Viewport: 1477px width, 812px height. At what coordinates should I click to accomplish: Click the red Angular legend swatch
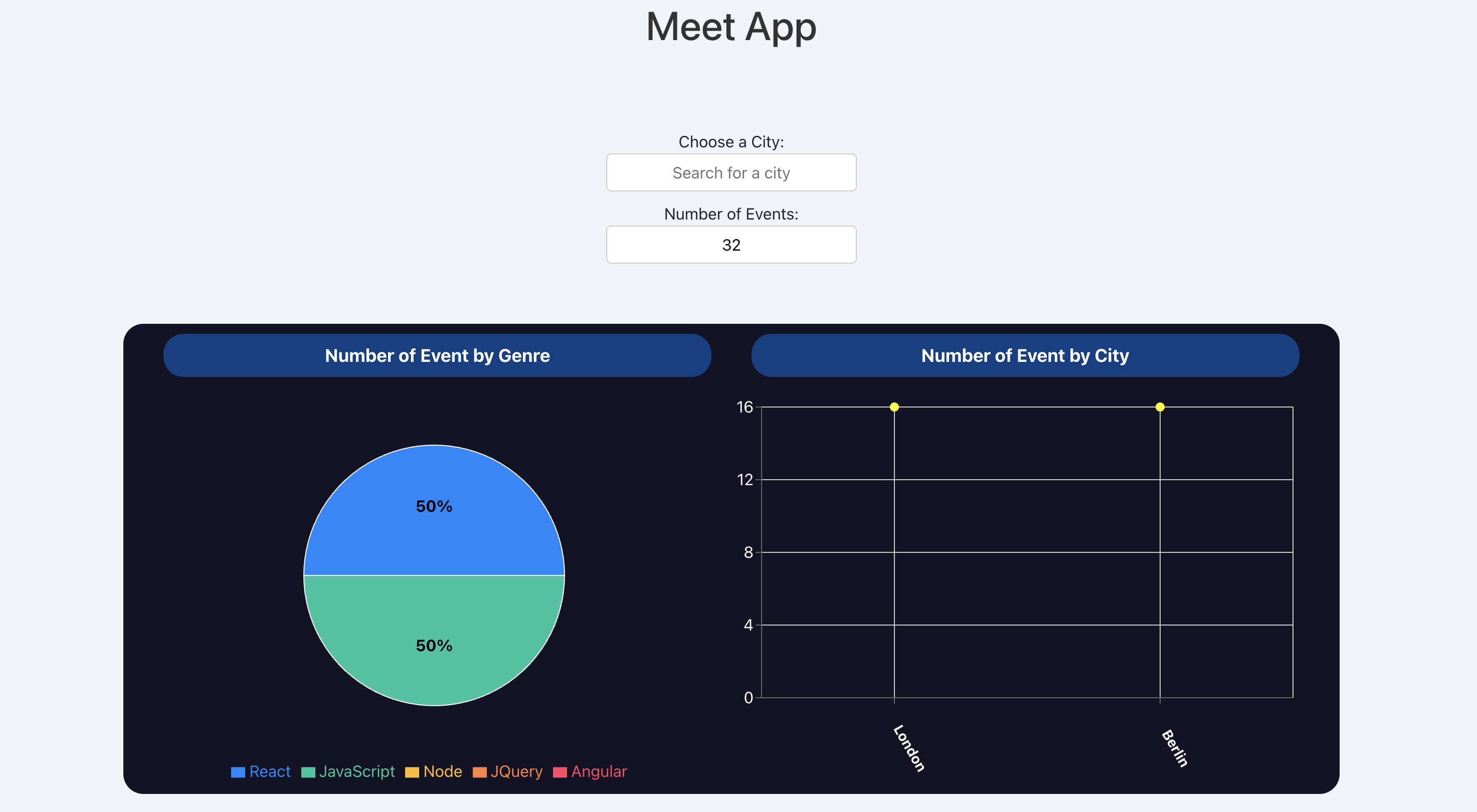point(560,772)
